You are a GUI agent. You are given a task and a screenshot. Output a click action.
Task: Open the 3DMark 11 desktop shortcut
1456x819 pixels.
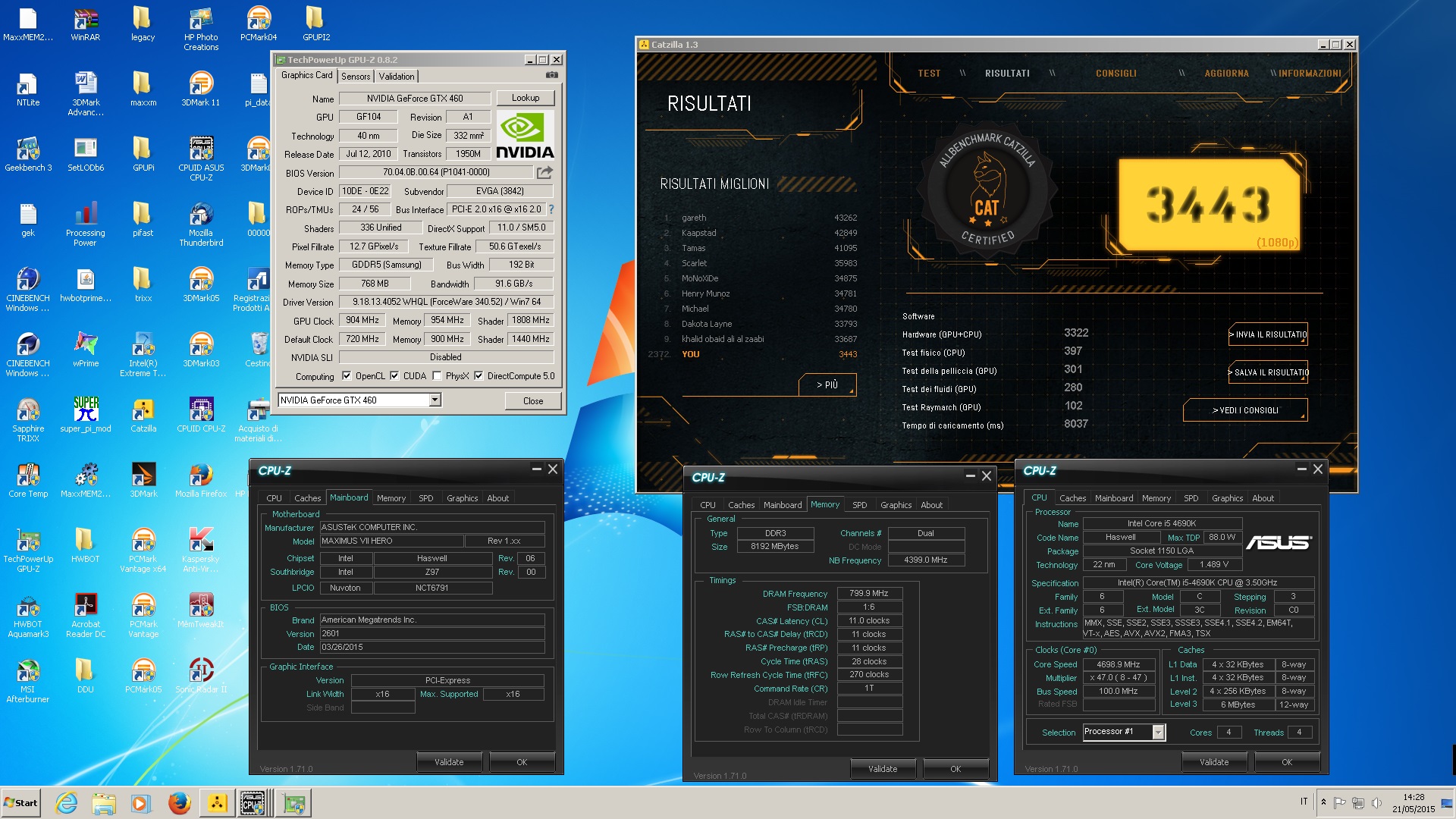[x=201, y=89]
